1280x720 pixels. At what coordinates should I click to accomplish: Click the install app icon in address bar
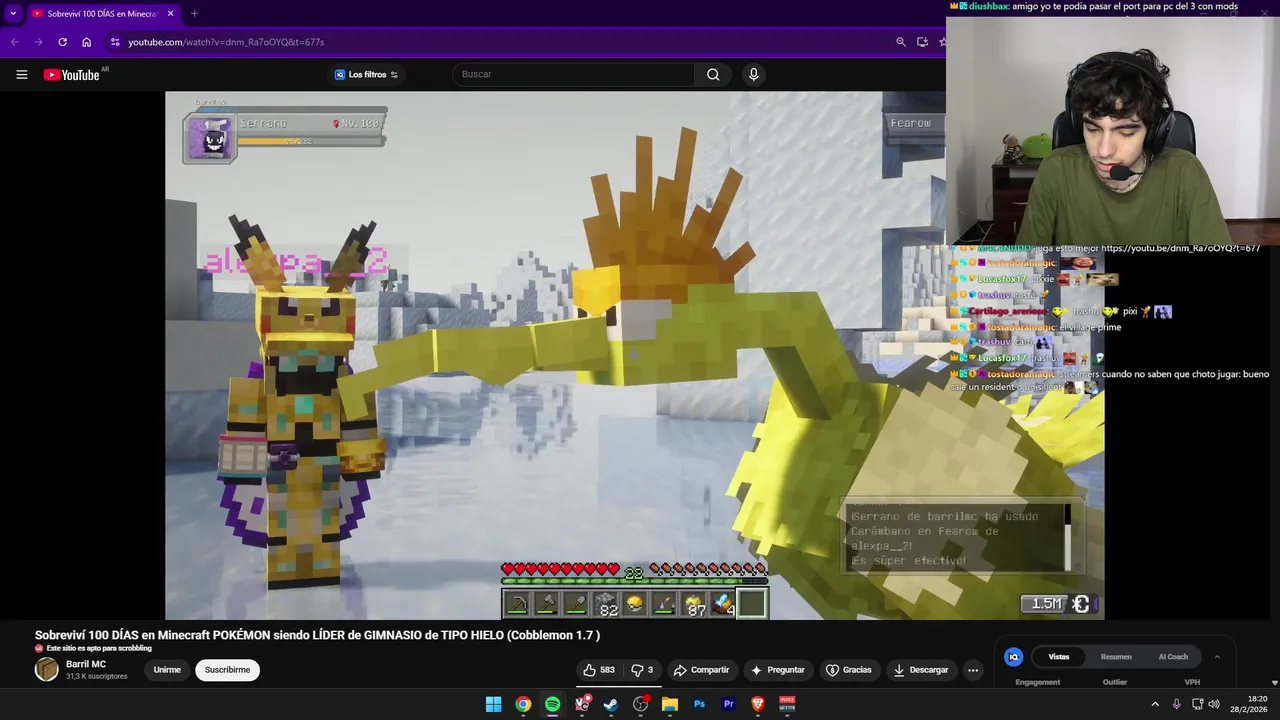(x=922, y=42)
